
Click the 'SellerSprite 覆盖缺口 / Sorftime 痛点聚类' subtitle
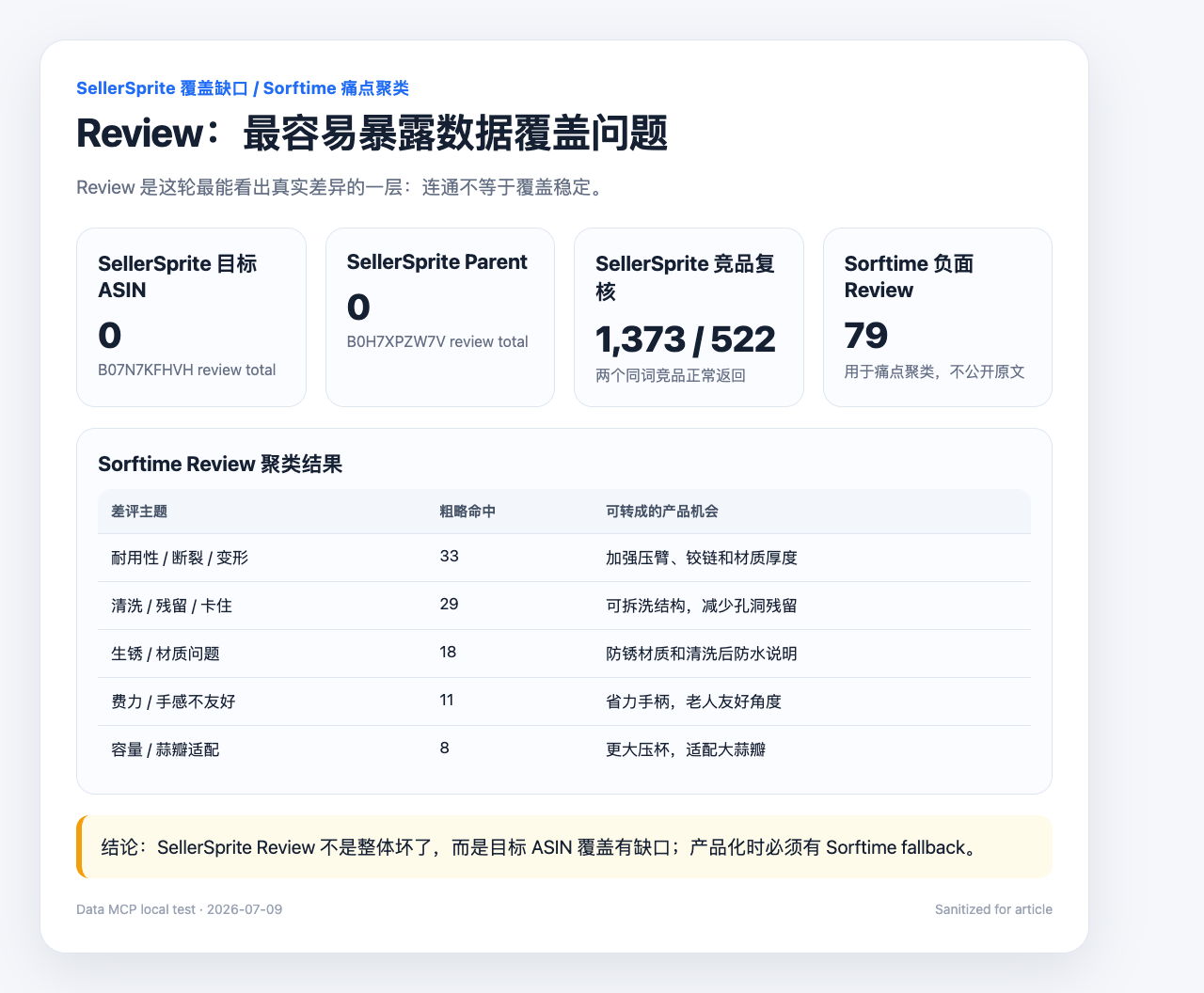pos(243,88)
